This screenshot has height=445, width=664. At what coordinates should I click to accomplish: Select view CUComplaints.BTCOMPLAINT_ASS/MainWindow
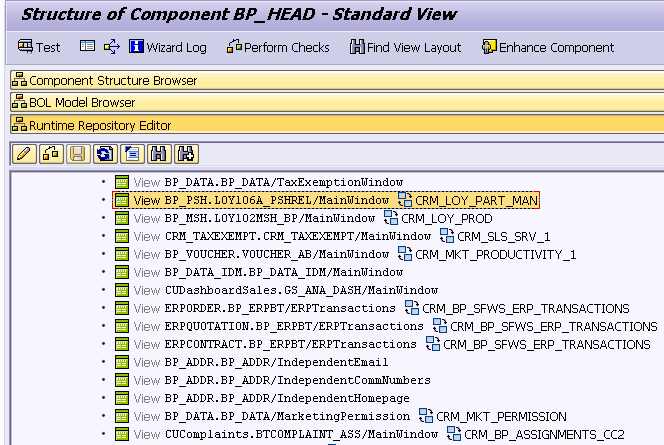301,434
